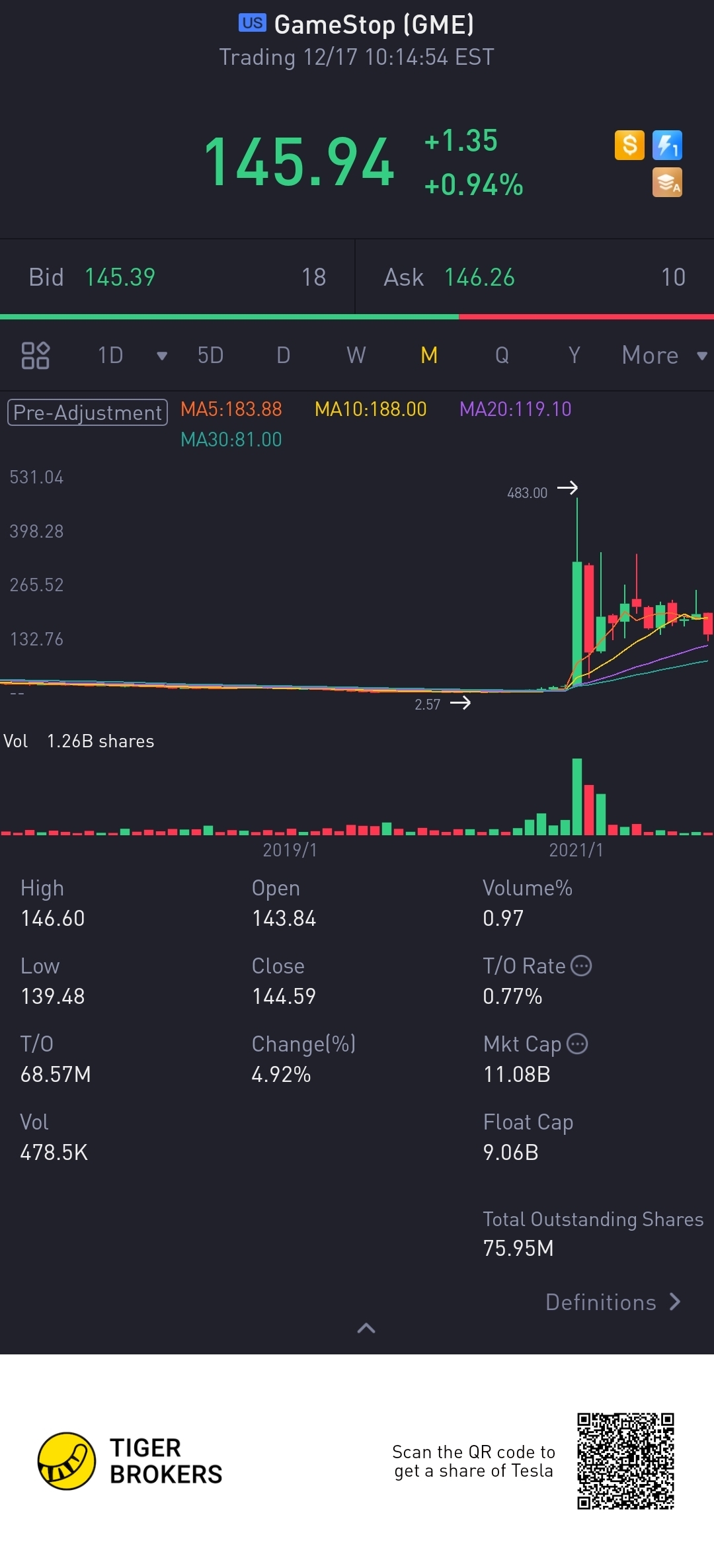This screenshot has height=1568, width=714.
Task: Tap the MA20:119.10 indicator label
Action: [516, 409]
